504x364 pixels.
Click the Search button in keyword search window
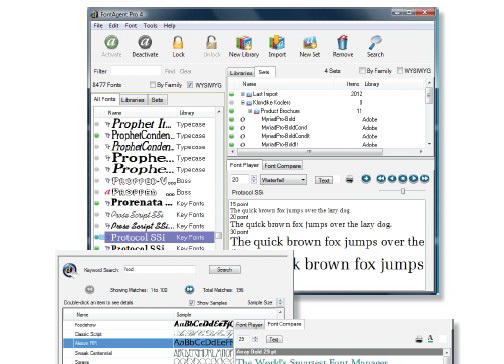pos(224,270)
